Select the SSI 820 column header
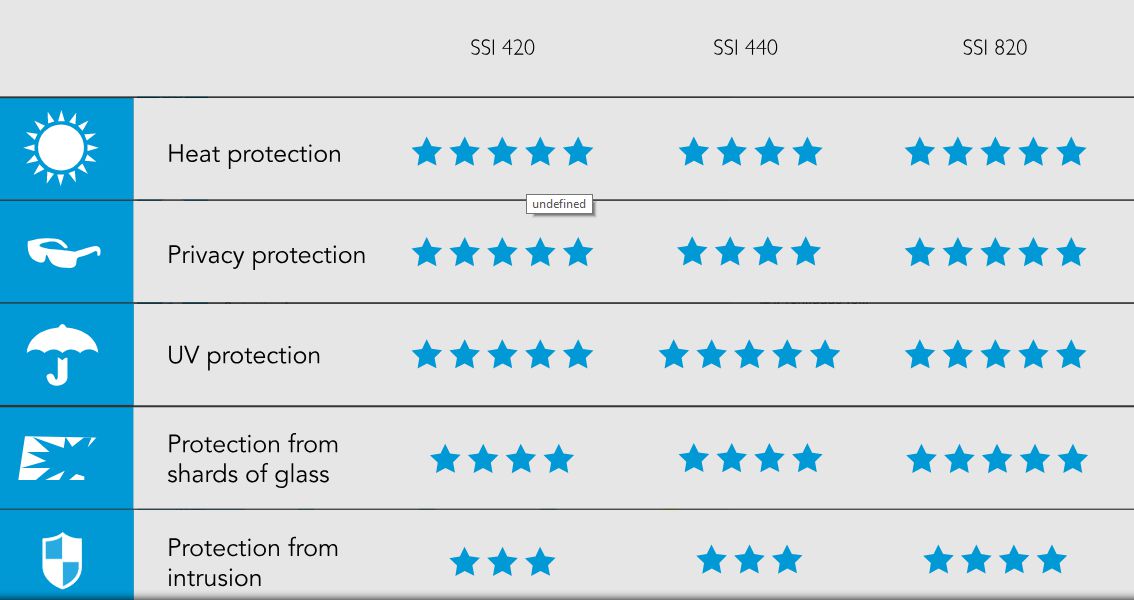Viewport: 1134px width, 600px height. (995, 48)
